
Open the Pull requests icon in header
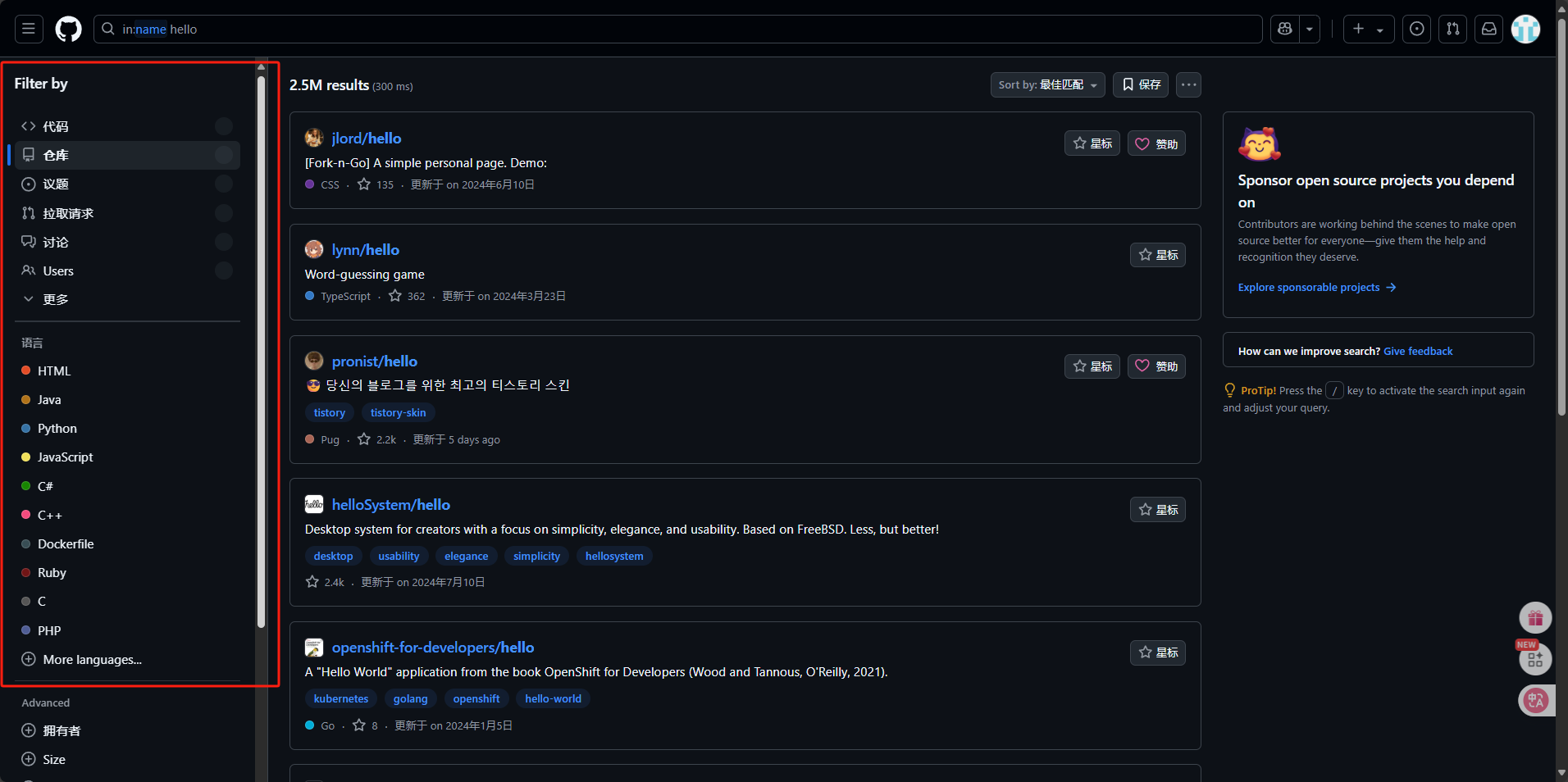(1452, 29)
